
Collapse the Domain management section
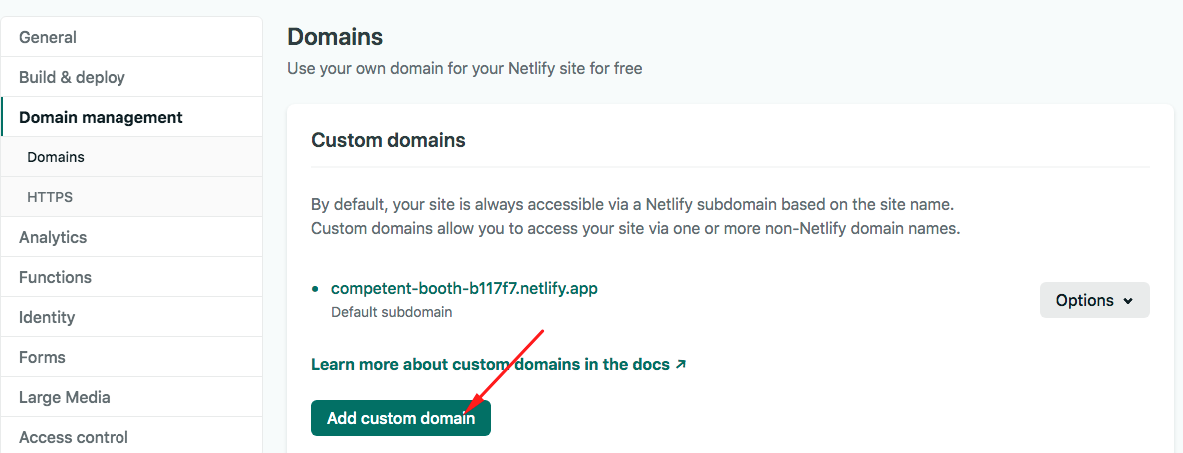pos(100,117)
